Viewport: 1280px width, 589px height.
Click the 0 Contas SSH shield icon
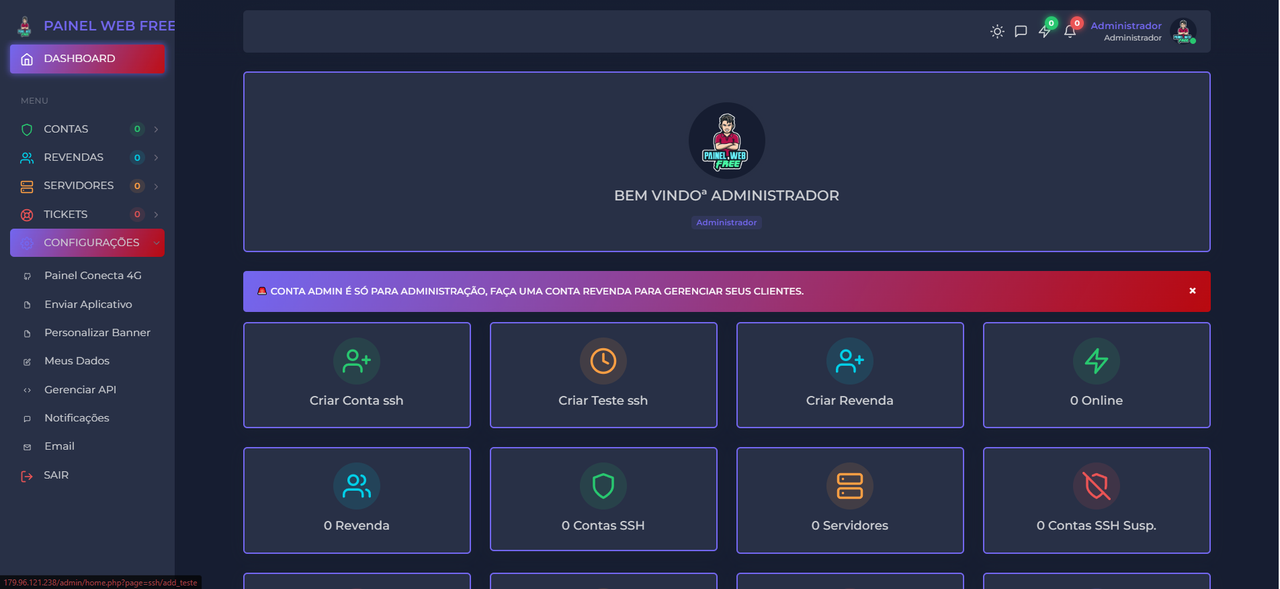click(x=603, y=486)
